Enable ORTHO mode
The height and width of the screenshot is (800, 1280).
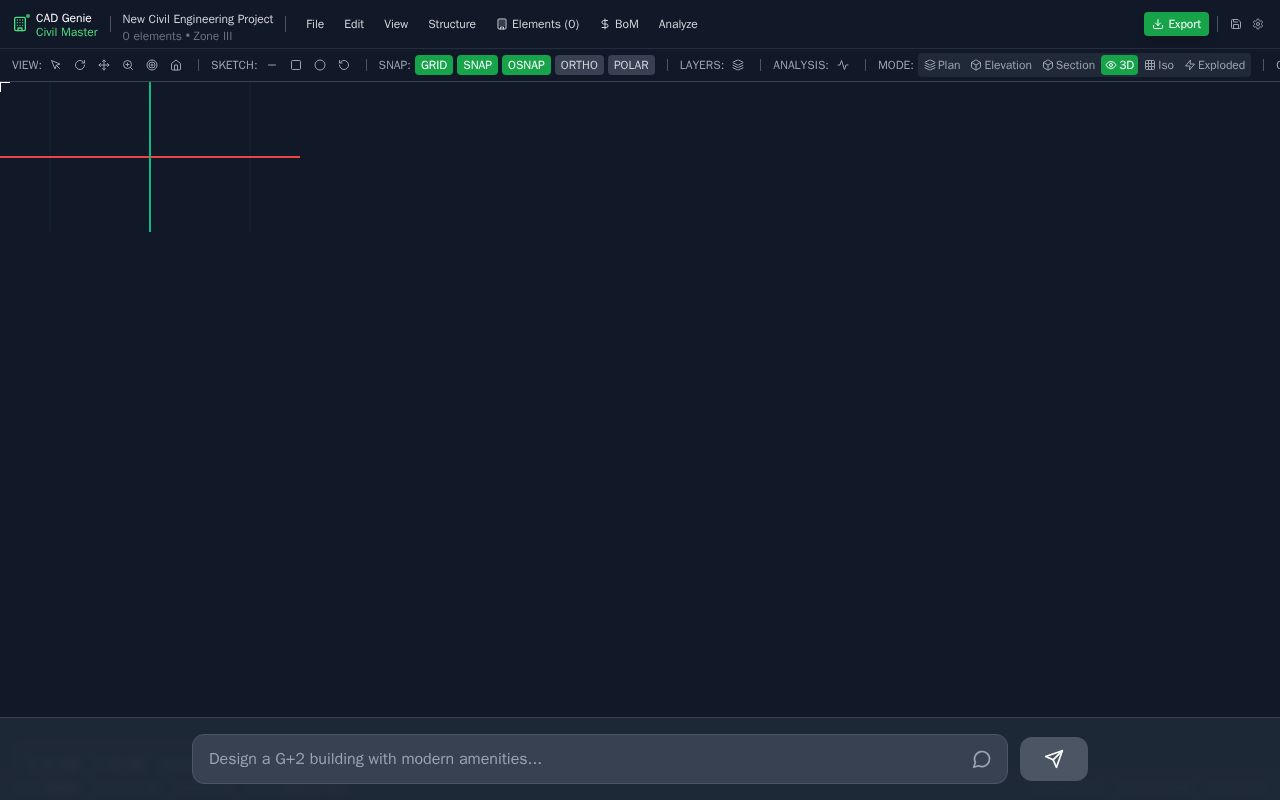(579, 65)
